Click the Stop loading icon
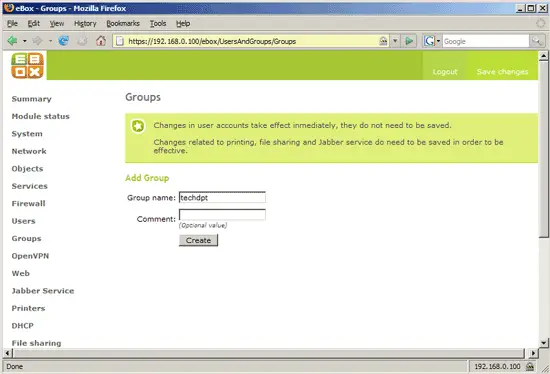The image size is (550, 374). tap(82, 41)
